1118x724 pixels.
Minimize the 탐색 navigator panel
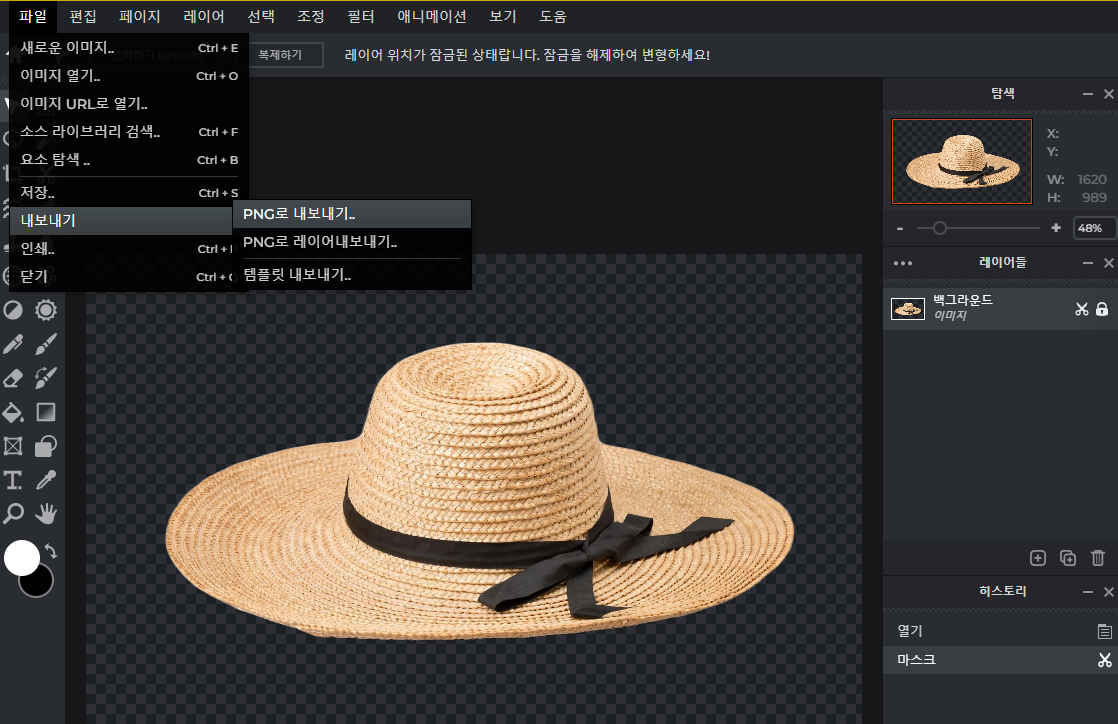click(x=1087, y=94)
